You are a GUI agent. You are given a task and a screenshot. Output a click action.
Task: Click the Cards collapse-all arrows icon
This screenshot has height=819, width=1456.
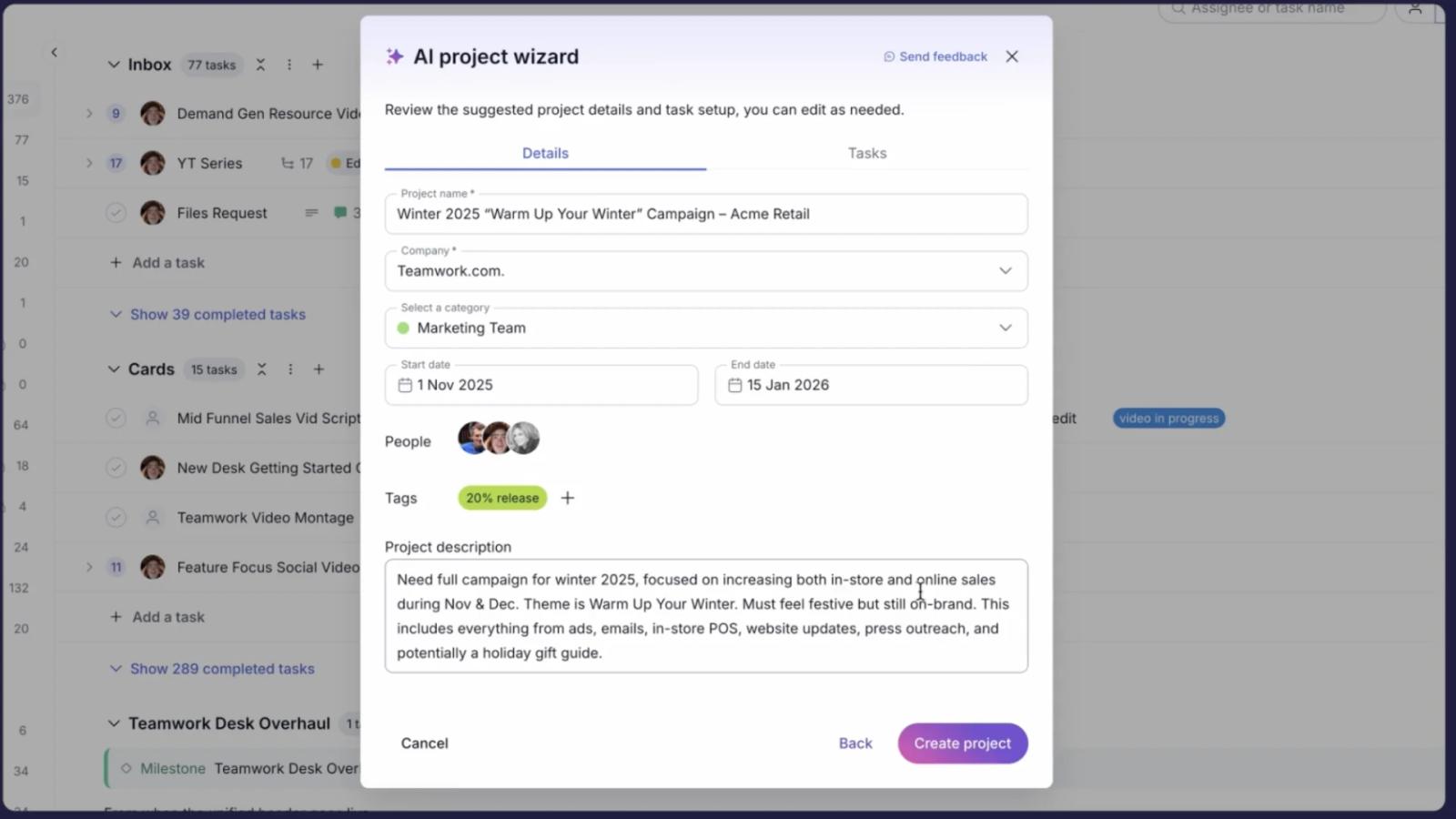(261, 369)
